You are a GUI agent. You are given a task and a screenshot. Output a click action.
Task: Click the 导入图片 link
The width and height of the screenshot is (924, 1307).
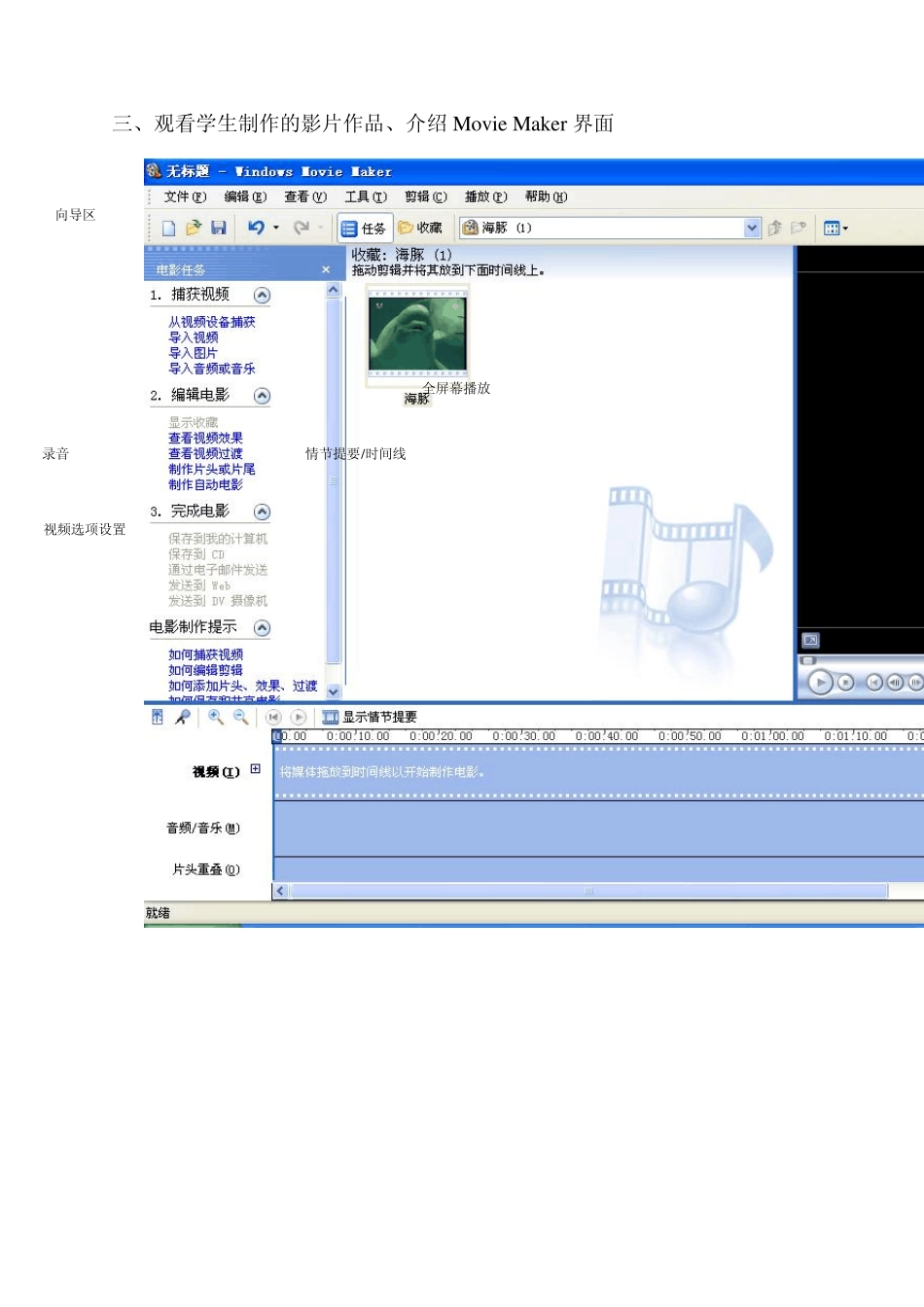point(194,353)
